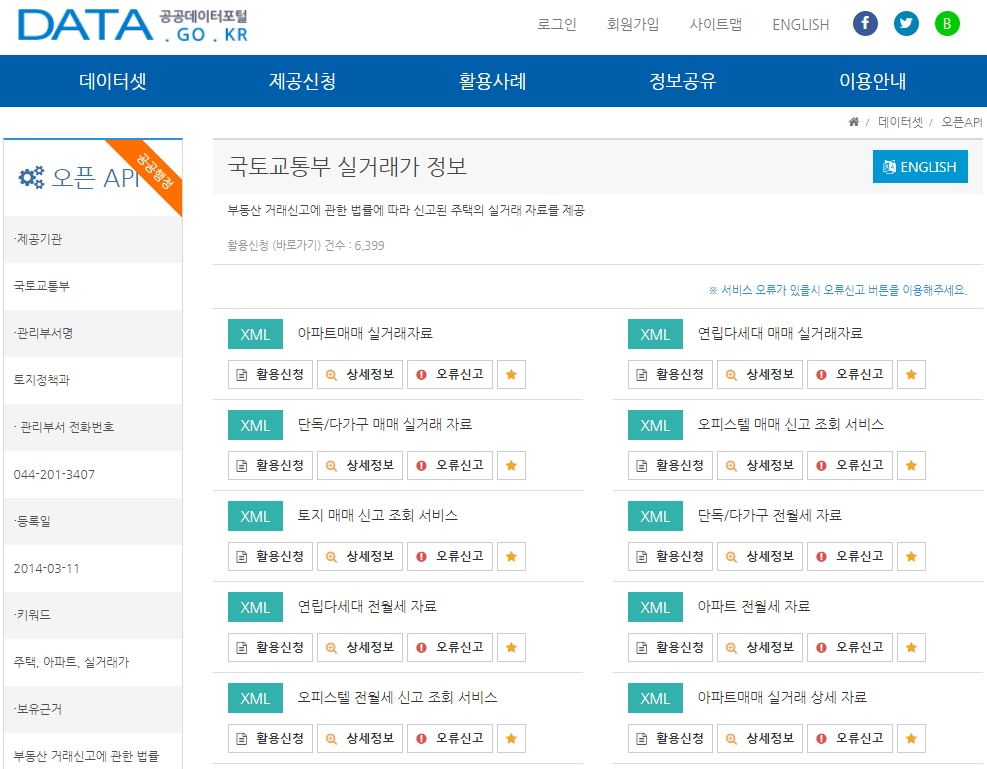Click 활용신청 for 연립다세대 매매 실거래자료
Image resolution: width=987 pixels, height=769 pixels.
(x=670, y=374)
